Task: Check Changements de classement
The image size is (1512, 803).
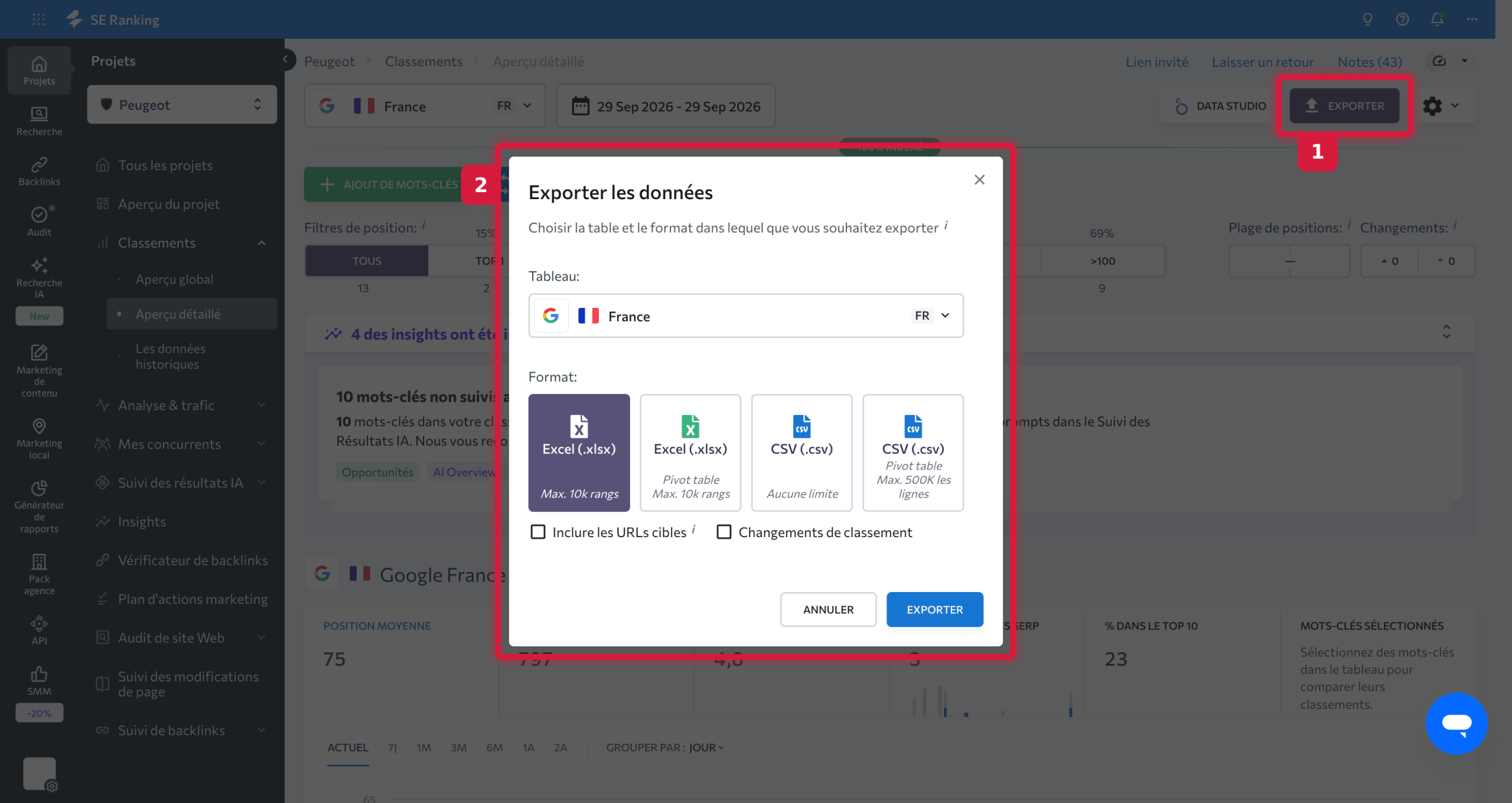Action: (x=724, y=532)
